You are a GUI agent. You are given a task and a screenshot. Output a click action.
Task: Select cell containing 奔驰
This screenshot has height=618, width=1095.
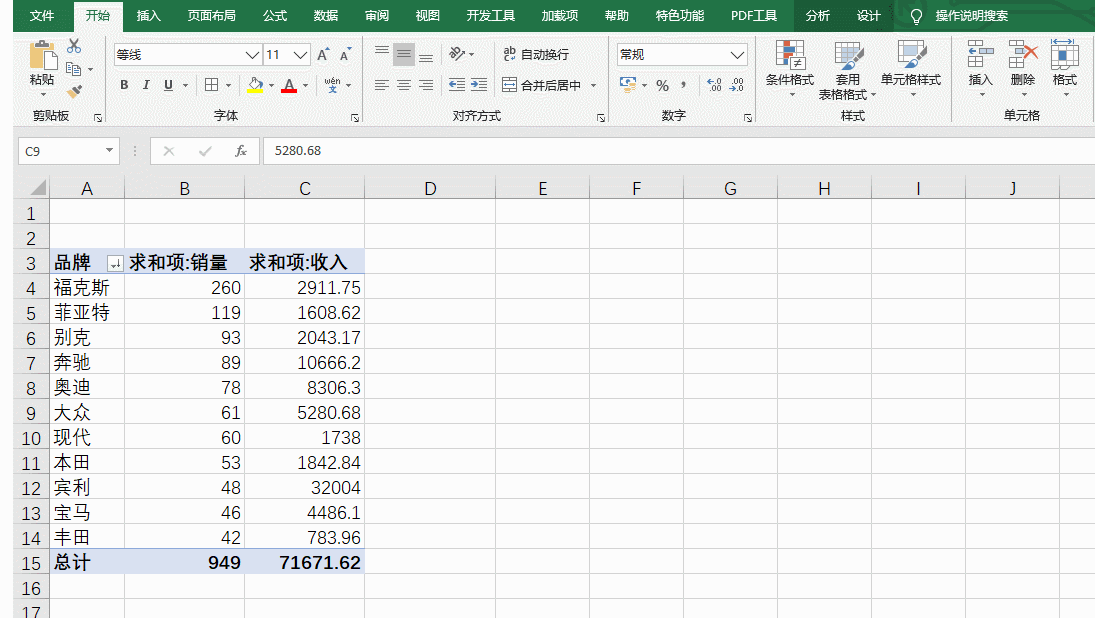(x=87, y=362)
